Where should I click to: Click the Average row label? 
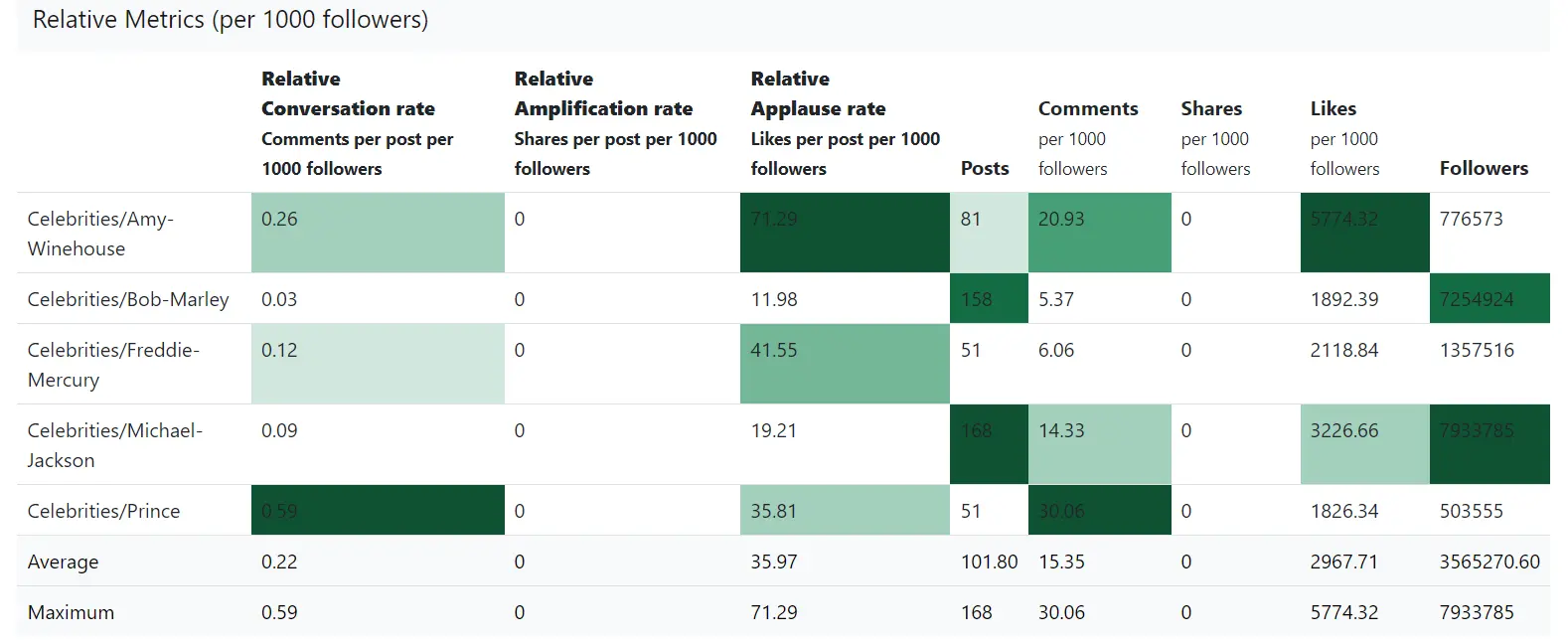[x=63, y=562]
